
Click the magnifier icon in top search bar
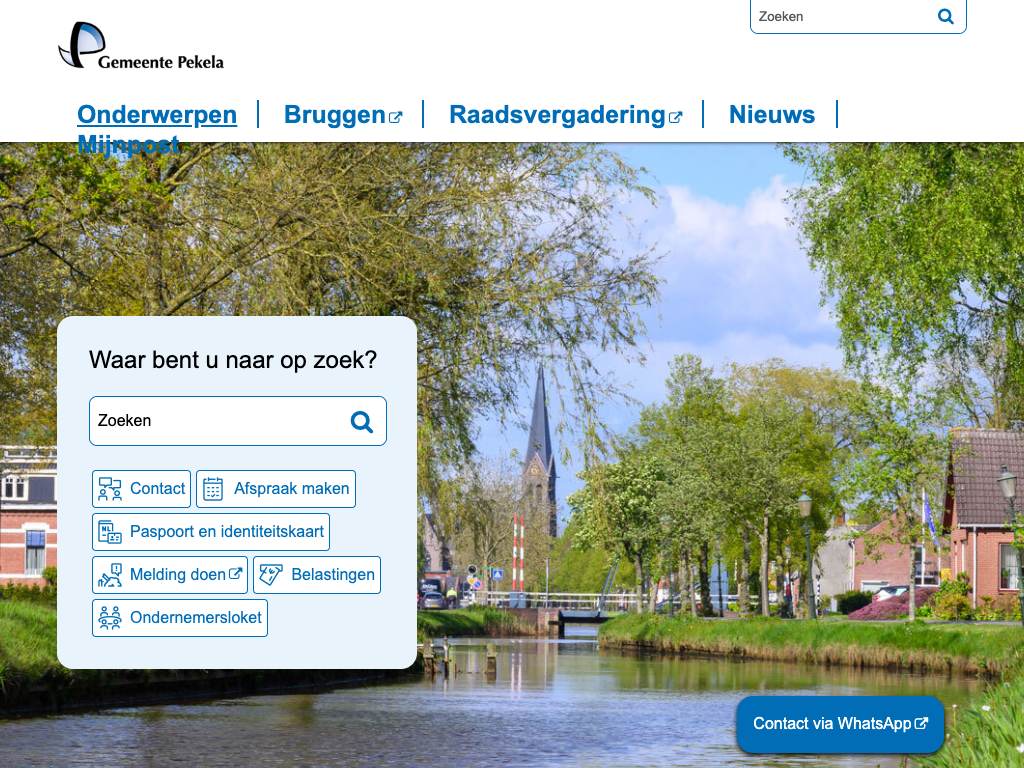pos(945,17)
